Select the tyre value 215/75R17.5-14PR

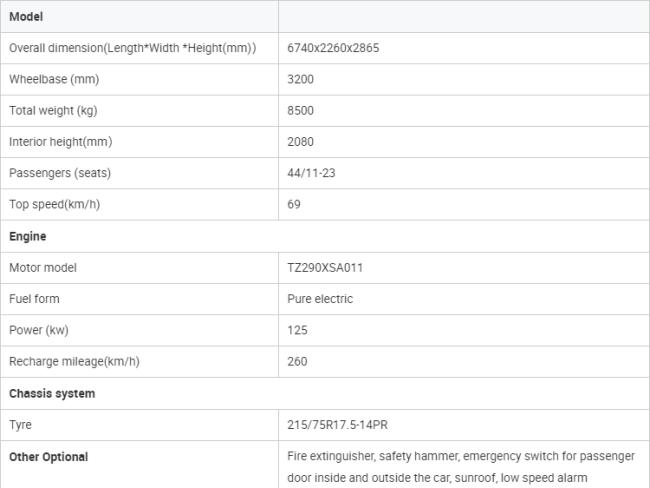point(337,424)
